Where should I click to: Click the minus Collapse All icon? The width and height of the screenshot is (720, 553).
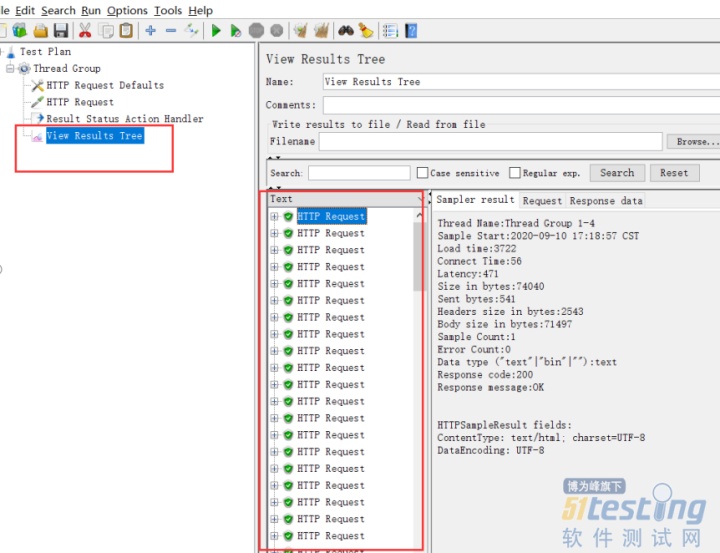(x=171, y=31)
